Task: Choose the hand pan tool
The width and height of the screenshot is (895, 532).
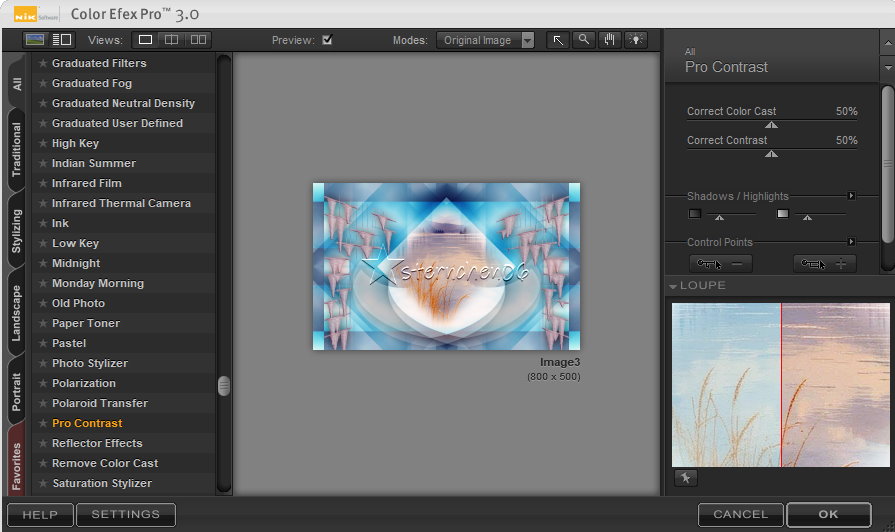Action: pos(609,40)
